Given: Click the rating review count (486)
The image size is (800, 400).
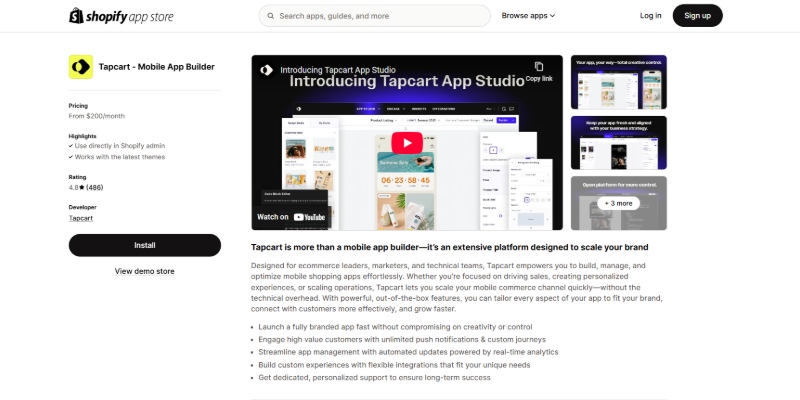Looking at the screenshot, I should (94, 187).
